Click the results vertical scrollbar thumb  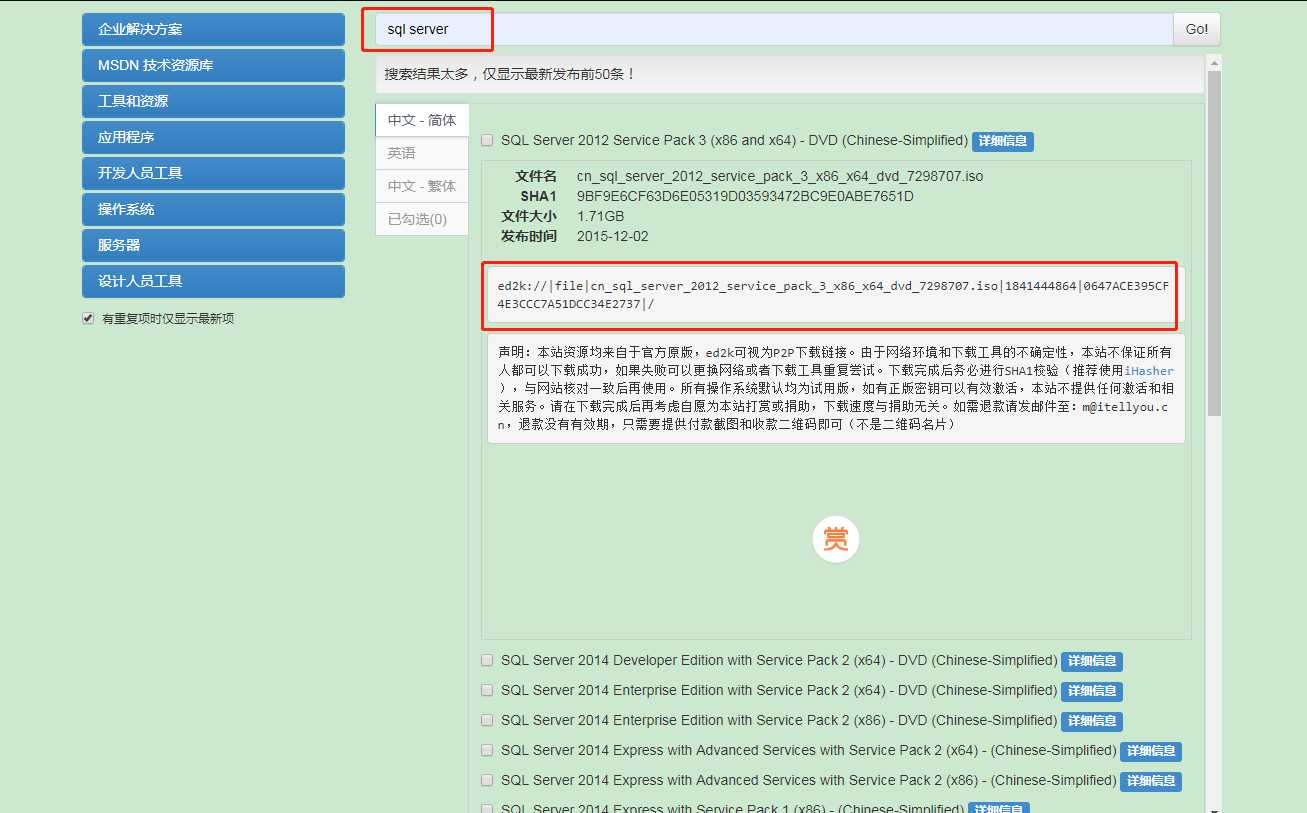(x=1214, y=243)
